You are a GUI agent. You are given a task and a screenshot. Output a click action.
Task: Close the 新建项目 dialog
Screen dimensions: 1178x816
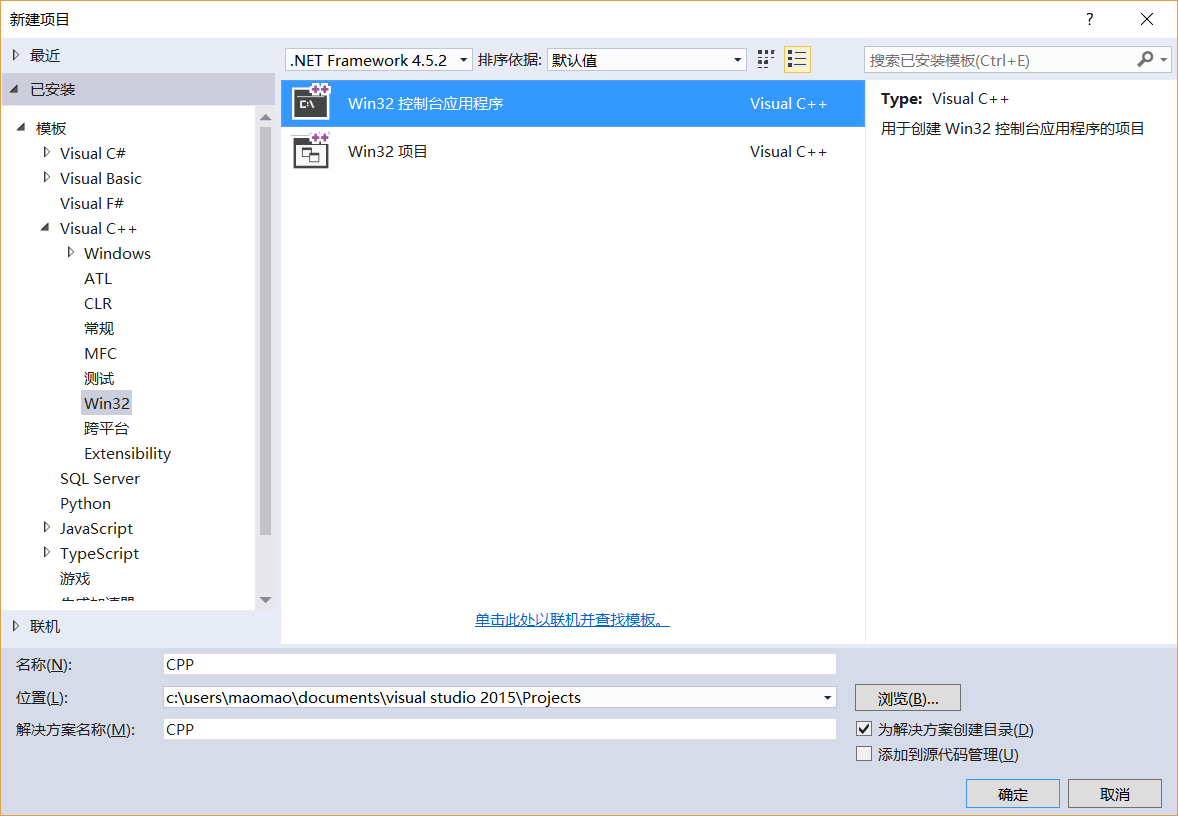pos(1146,20)
